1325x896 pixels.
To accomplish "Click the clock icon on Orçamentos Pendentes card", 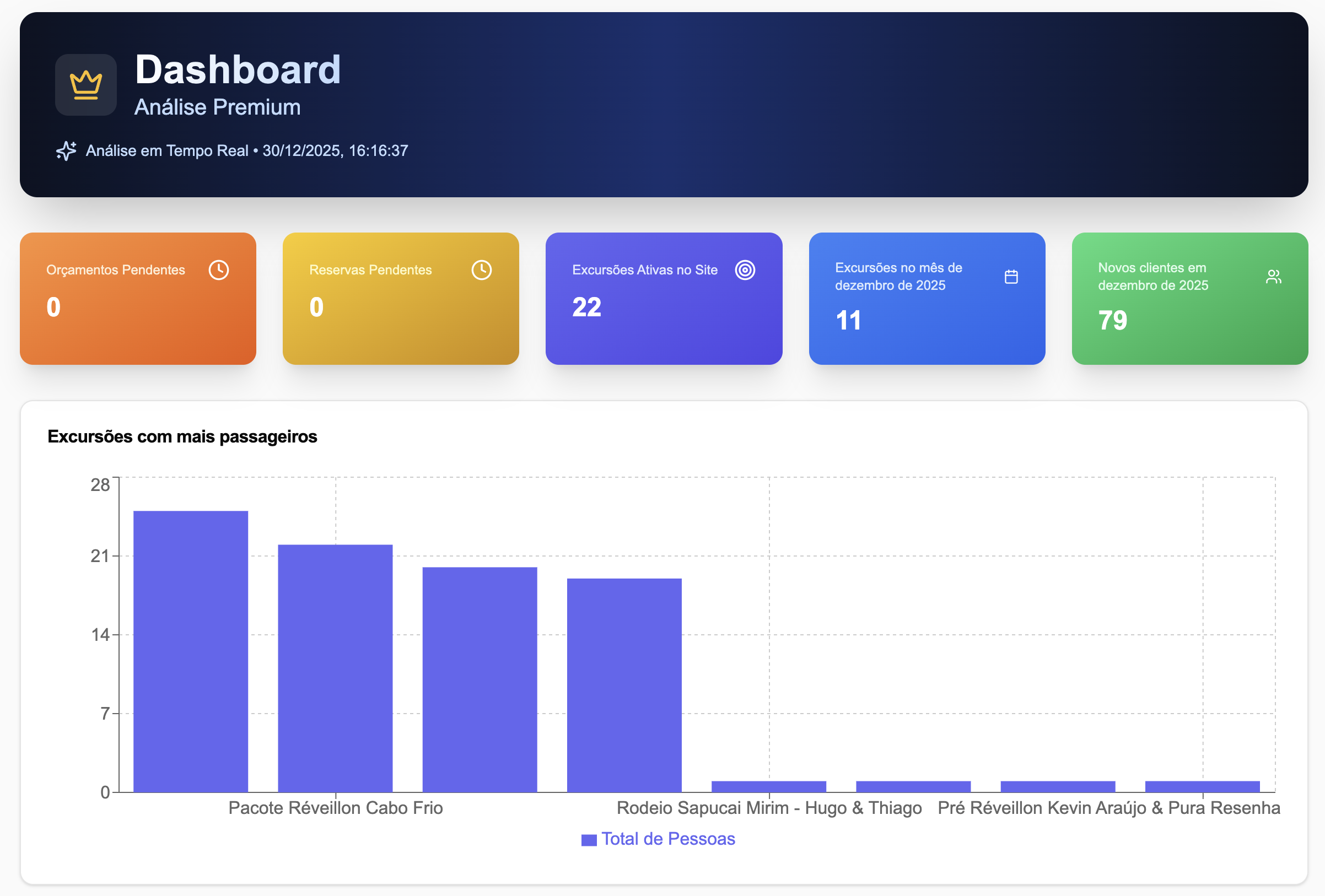I will coord(218,270).
